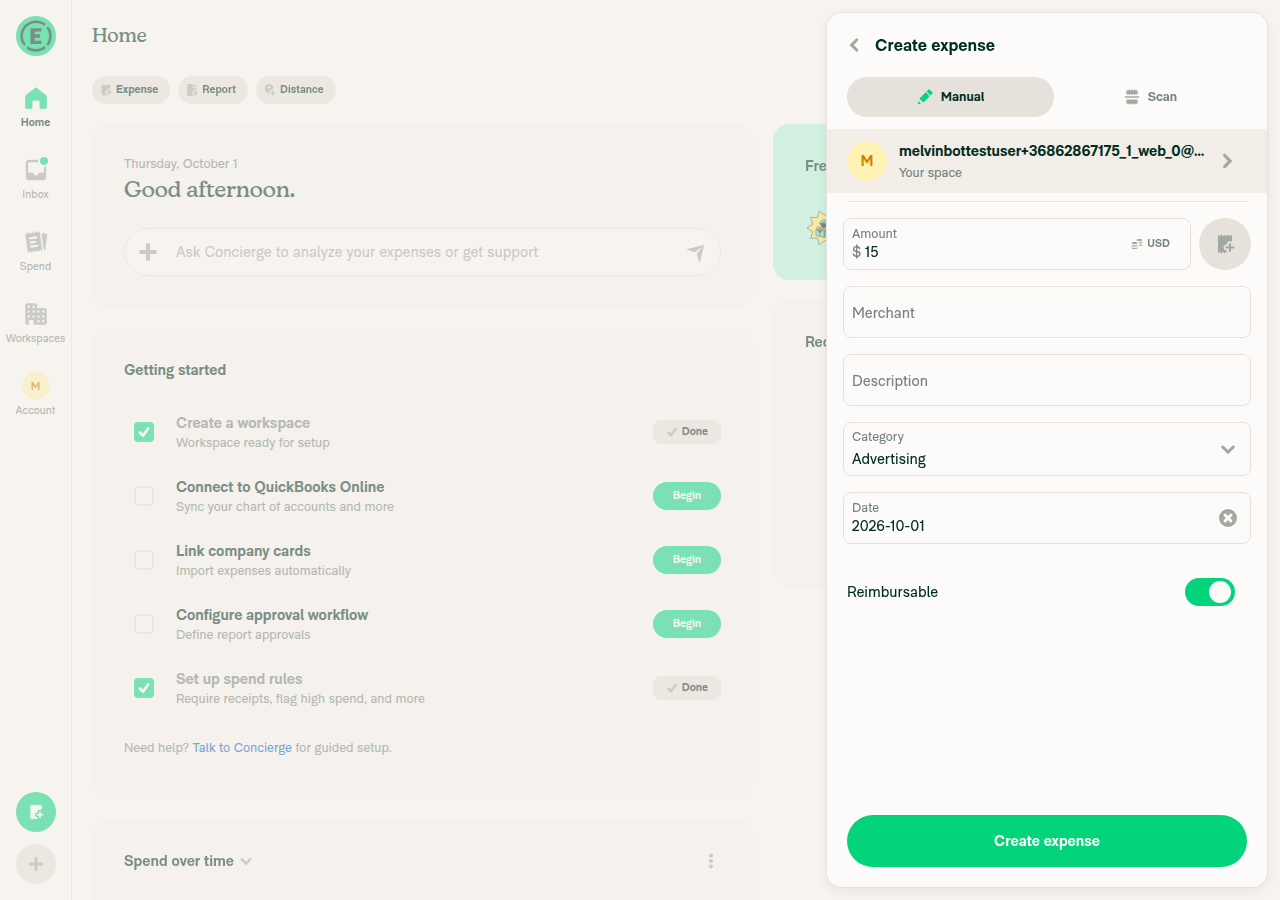Click the Ask Concierge input box

(422, 252)
